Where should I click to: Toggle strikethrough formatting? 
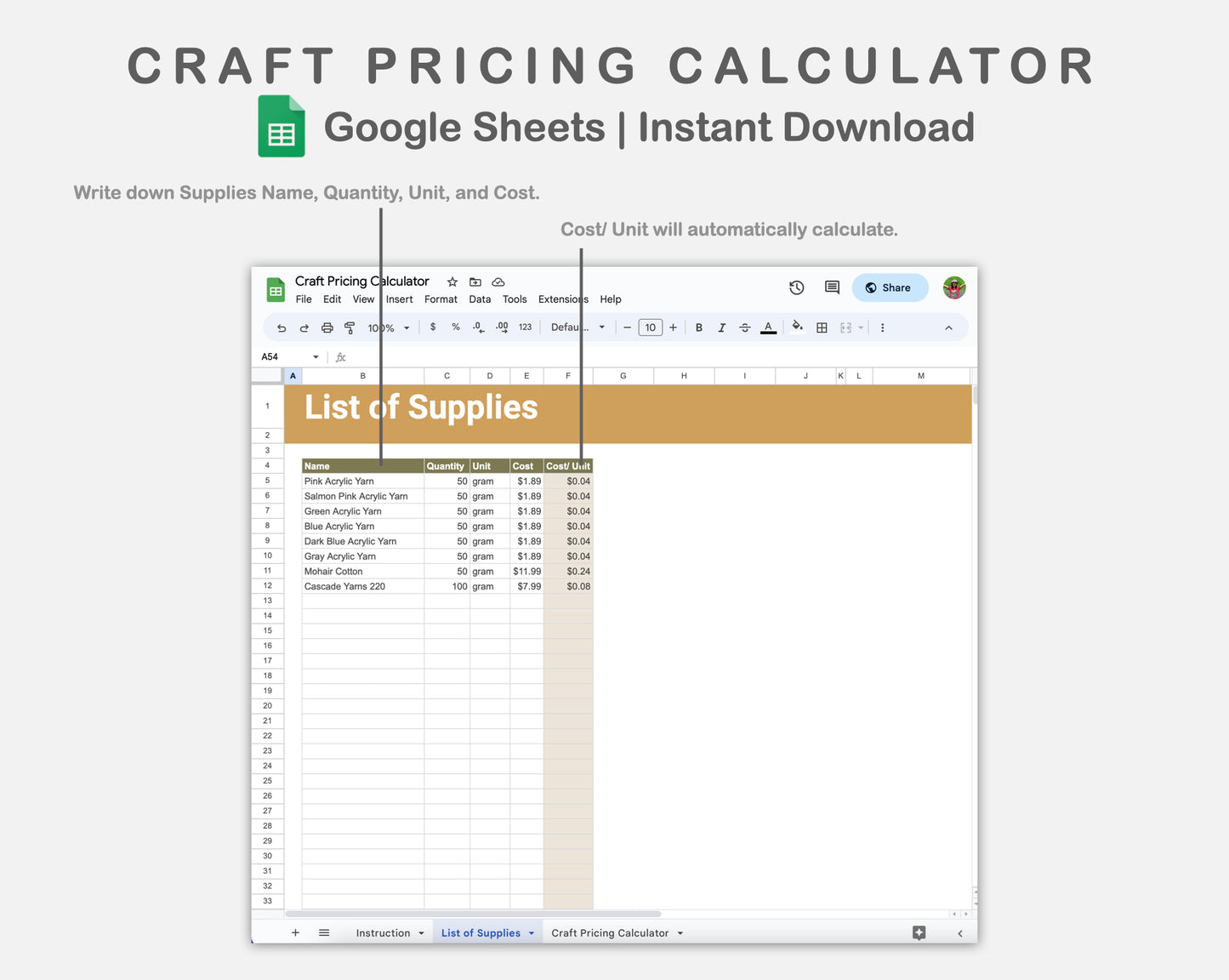pyautogui.click(x=744, y=327)
